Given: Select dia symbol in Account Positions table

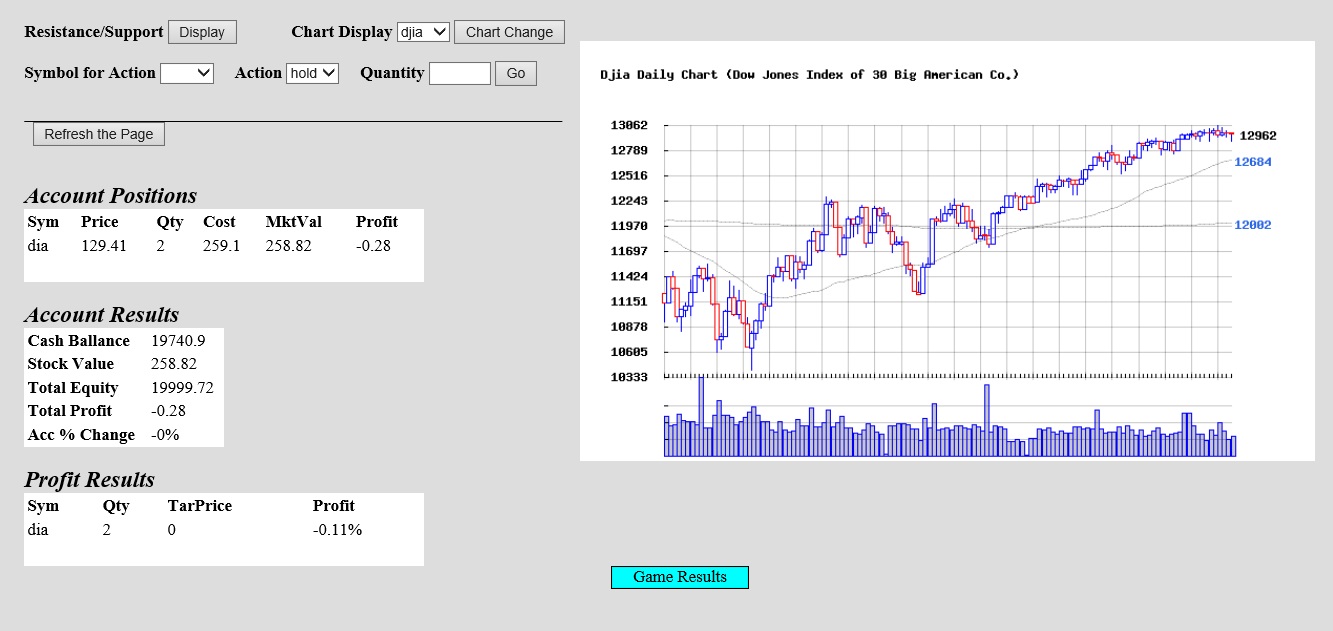Looking at the screenshot, I should pos(38,246).
